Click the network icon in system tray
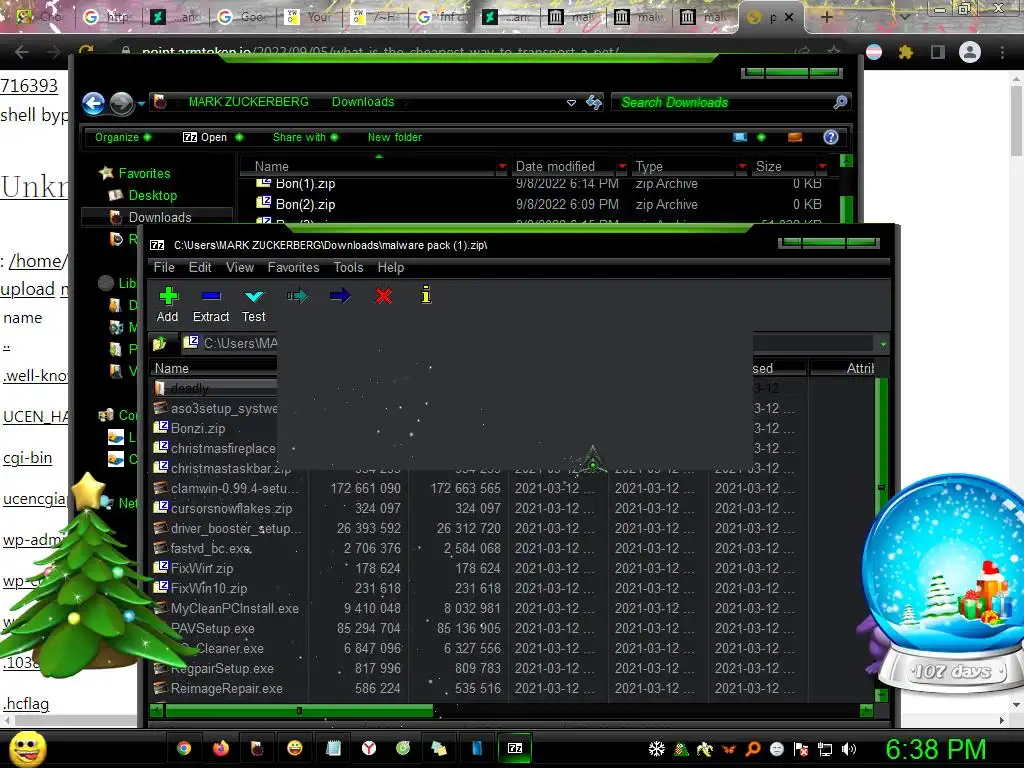 pos(825,749)
